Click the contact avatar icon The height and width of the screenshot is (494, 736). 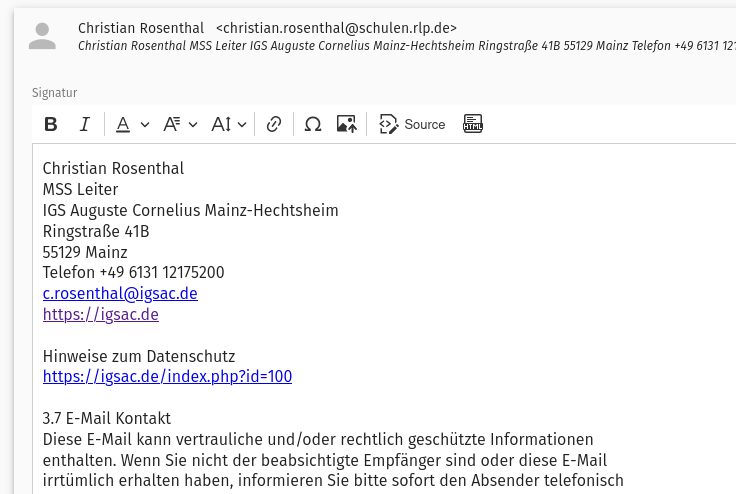click(42, 36)
